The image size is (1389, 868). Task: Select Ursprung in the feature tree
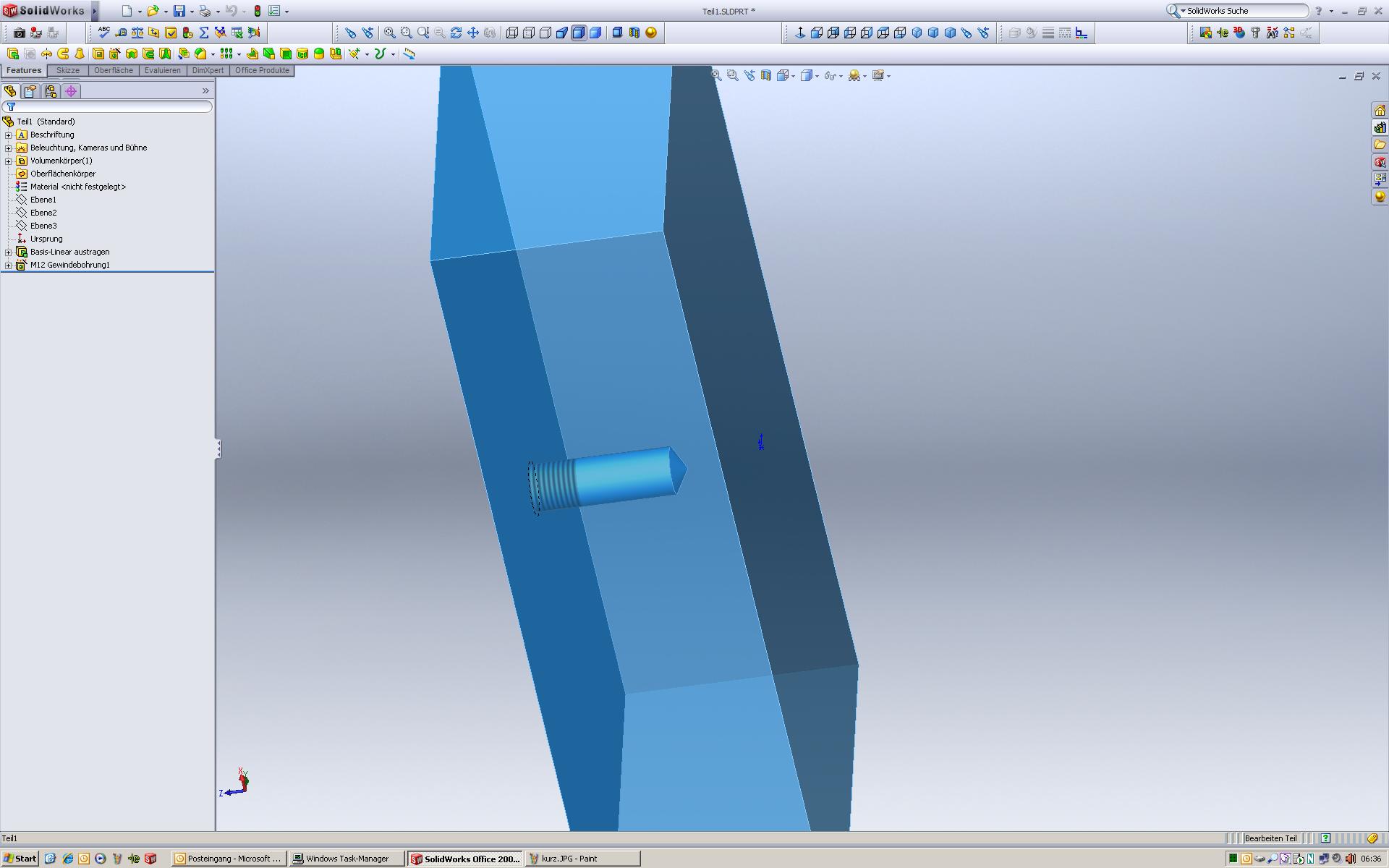tap(46, 239)
